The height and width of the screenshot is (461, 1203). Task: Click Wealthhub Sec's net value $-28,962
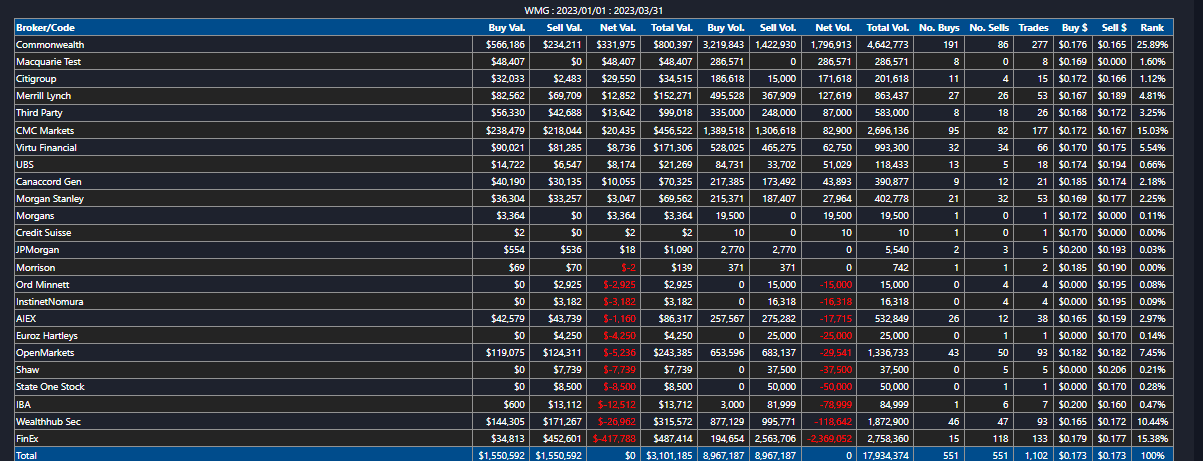tap(617, 421)
